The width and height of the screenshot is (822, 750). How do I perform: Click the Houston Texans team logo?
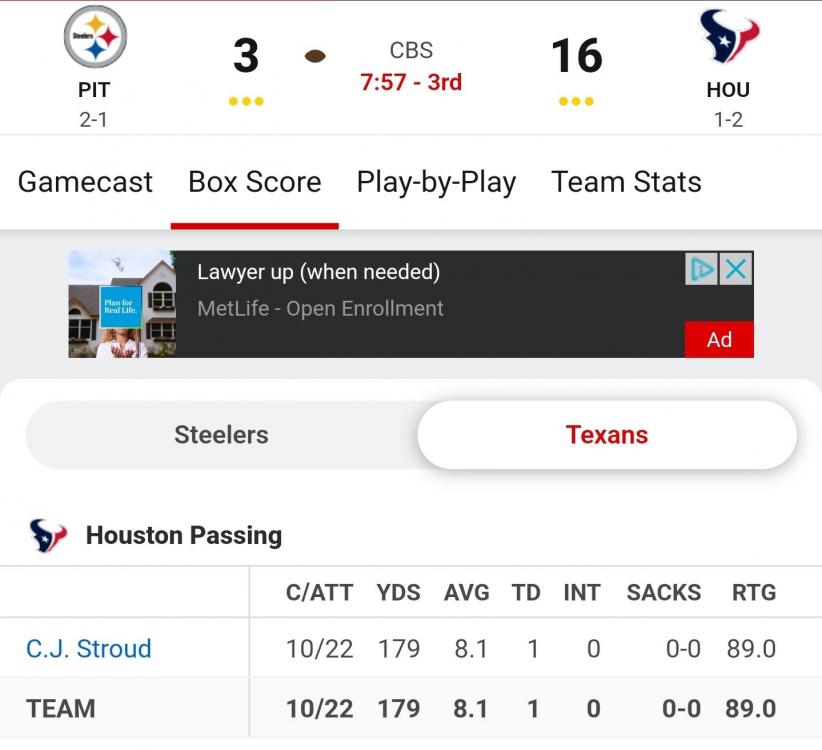click(728, 37)
